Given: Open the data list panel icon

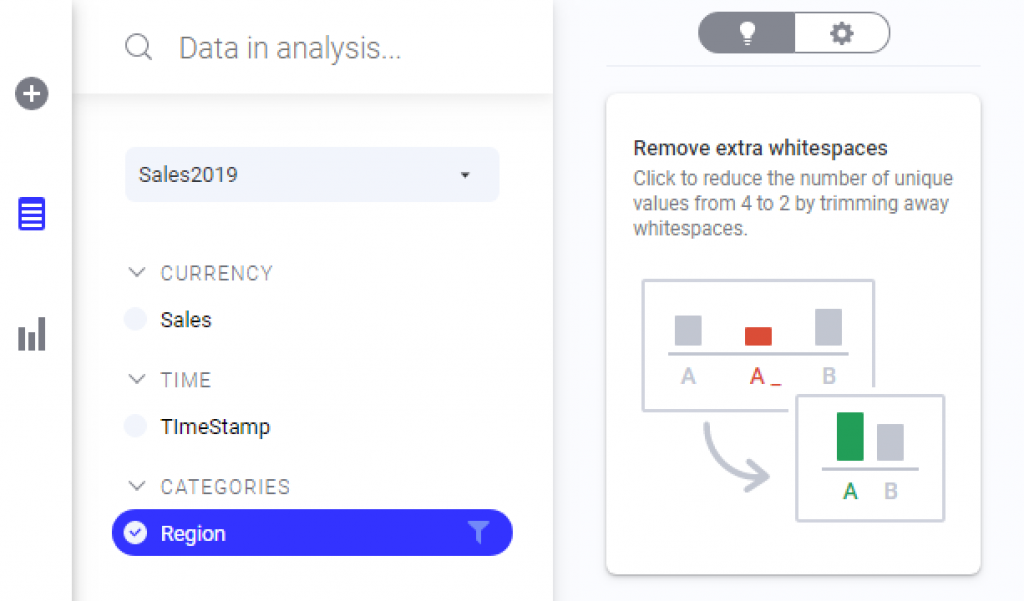Looking at the screenshot, I should tap(31, 214).
